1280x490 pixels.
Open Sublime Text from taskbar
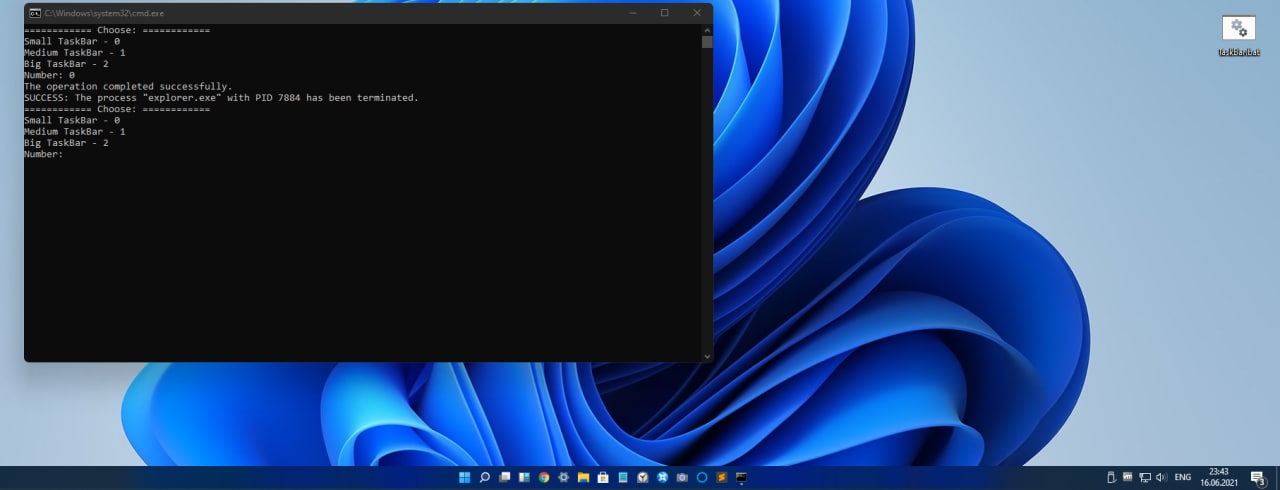click(722, 477)
